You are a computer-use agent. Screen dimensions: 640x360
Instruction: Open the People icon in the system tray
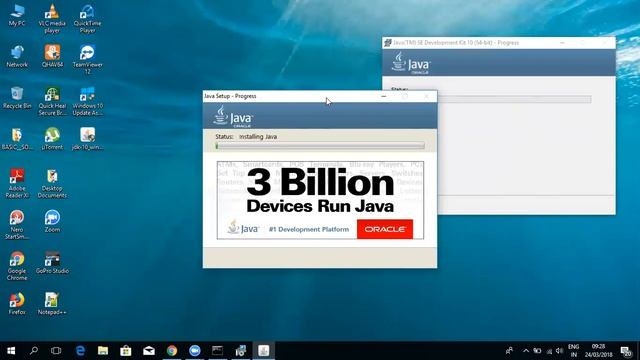point(509,351)
